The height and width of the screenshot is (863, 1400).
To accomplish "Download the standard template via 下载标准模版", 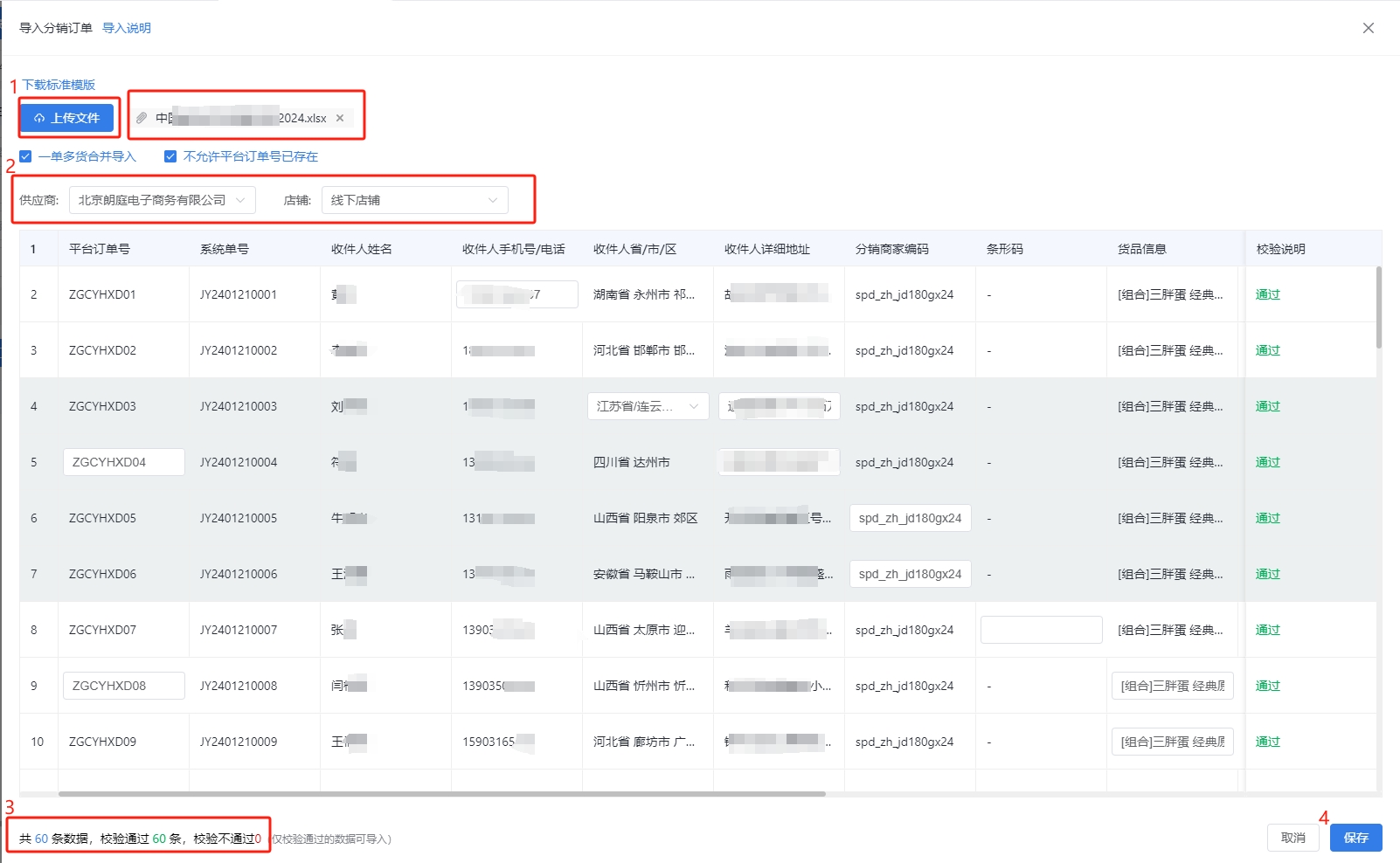I will click(59, 85).
